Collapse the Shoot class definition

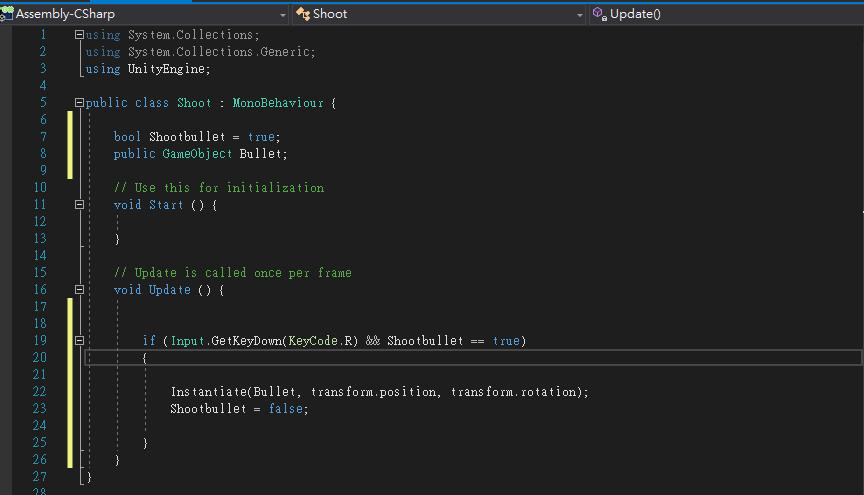coord(80,103)
